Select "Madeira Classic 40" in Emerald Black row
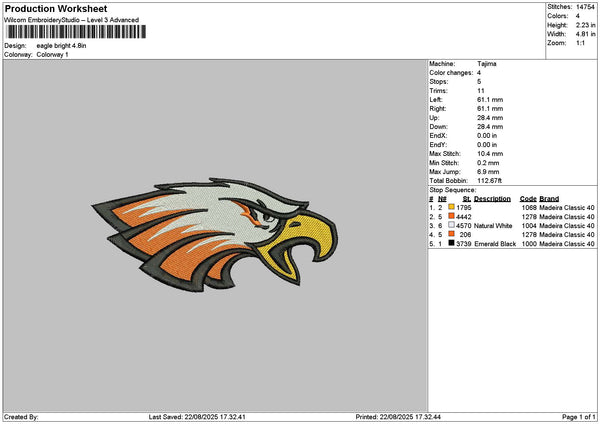Viewport: 600px width, 424px height. click(x=567, y=244)
